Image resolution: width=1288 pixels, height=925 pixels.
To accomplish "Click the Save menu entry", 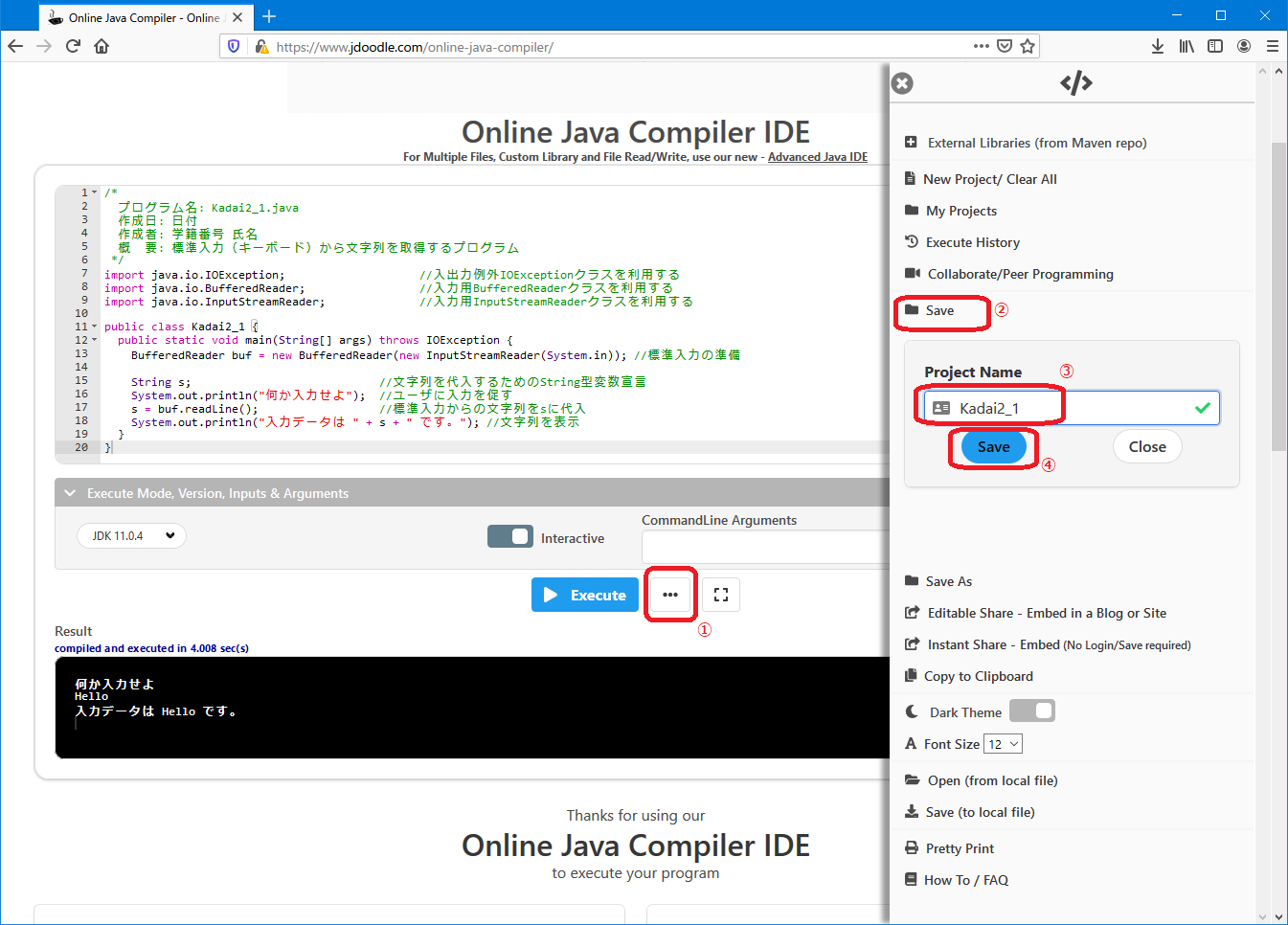I will [930, 310].
